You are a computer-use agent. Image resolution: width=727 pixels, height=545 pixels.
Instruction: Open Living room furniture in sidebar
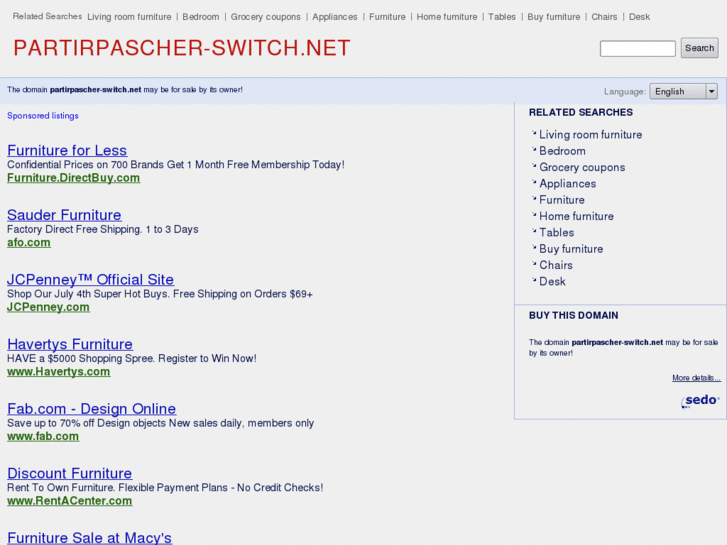(591, 135)
